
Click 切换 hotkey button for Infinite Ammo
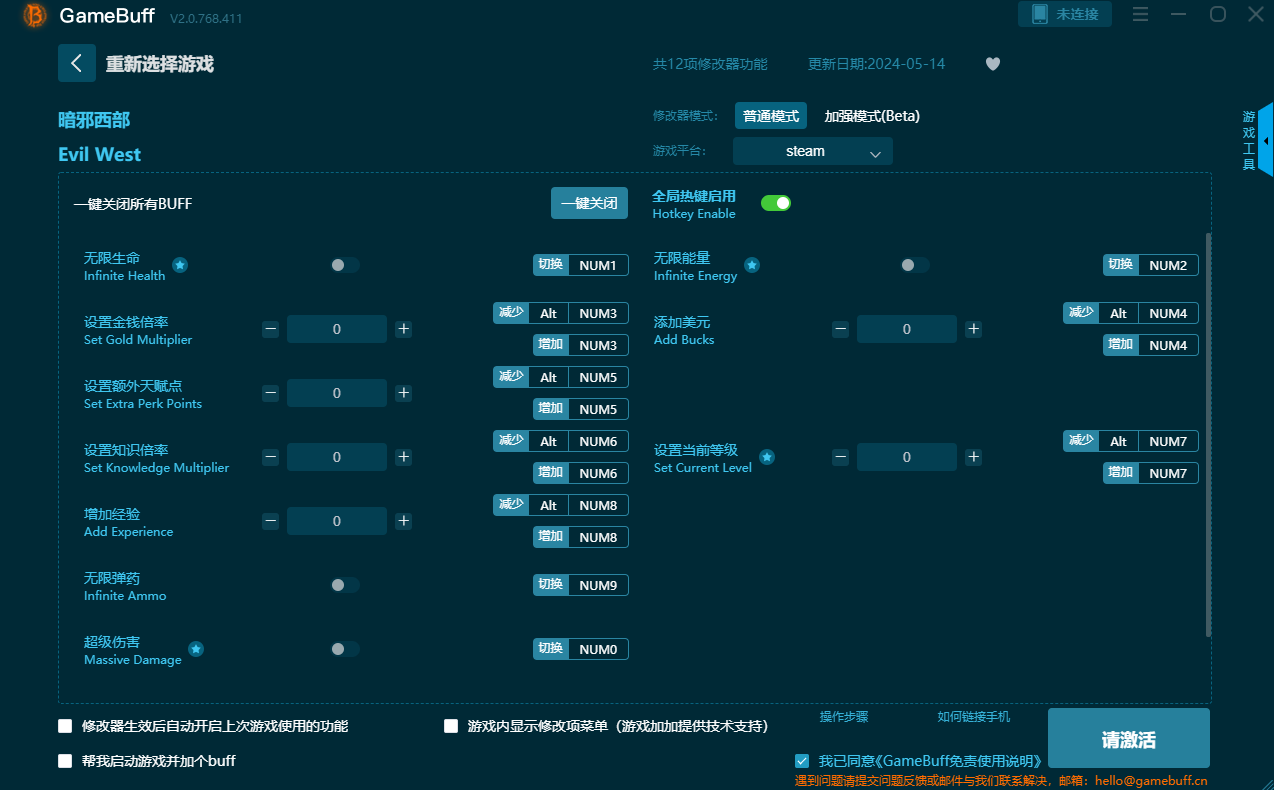551,585
